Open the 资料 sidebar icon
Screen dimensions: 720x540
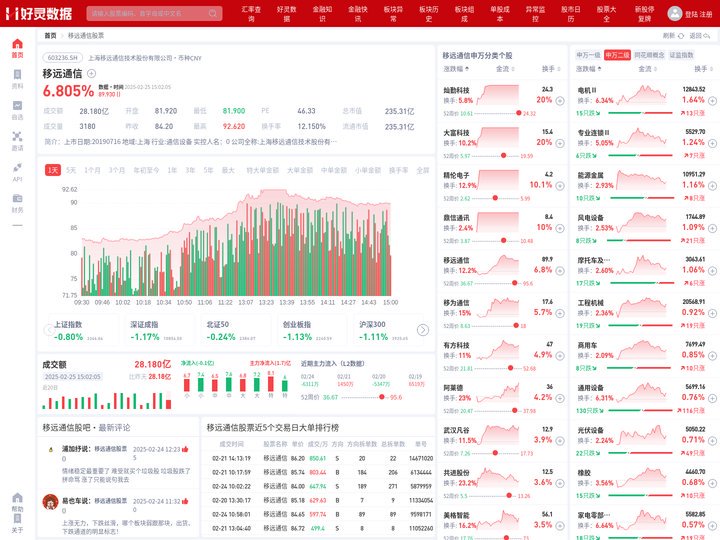pyautogui.click(x=17, y=74)
